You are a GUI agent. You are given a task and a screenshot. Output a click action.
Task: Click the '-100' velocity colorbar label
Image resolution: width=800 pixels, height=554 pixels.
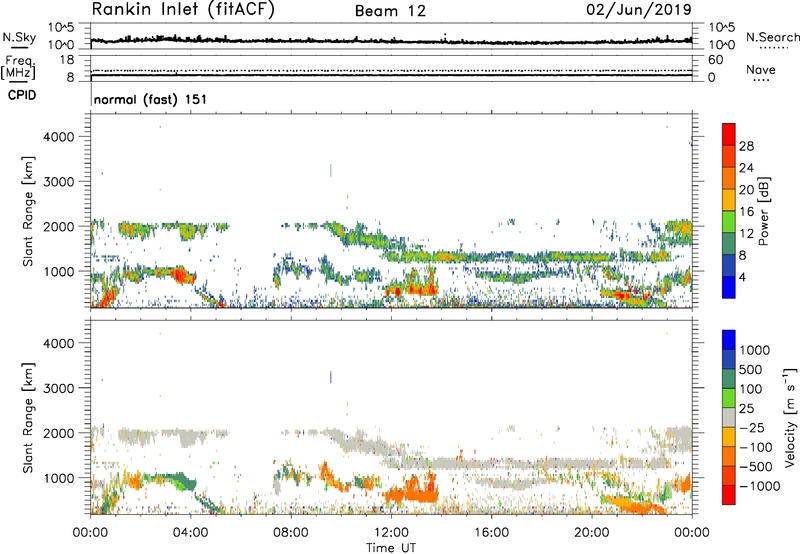pos(755,447)
